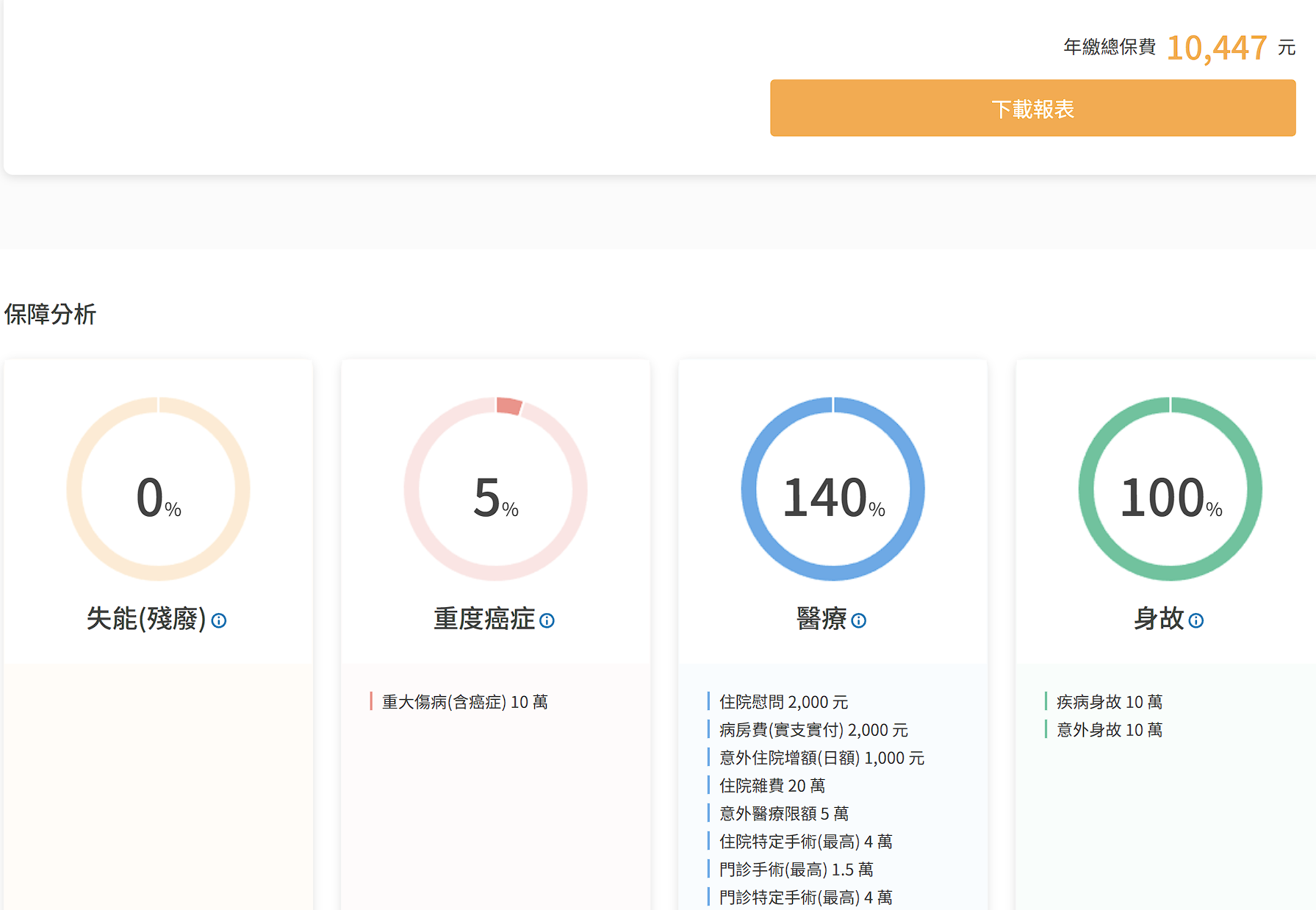Click 門診手術(最高) 1.5 萬 entry
Viewport: 1316px width, 910px height.
point(796,870)
